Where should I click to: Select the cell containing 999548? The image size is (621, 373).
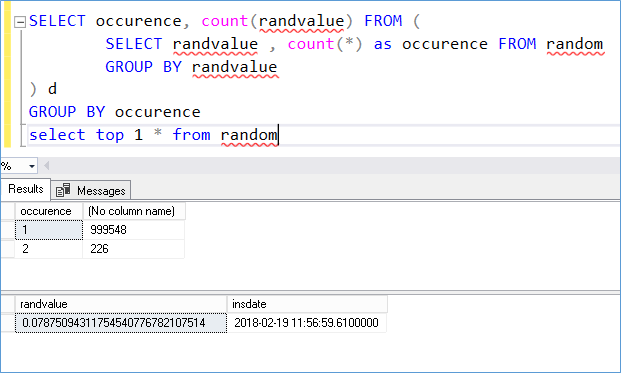click(x=134, y=230)
